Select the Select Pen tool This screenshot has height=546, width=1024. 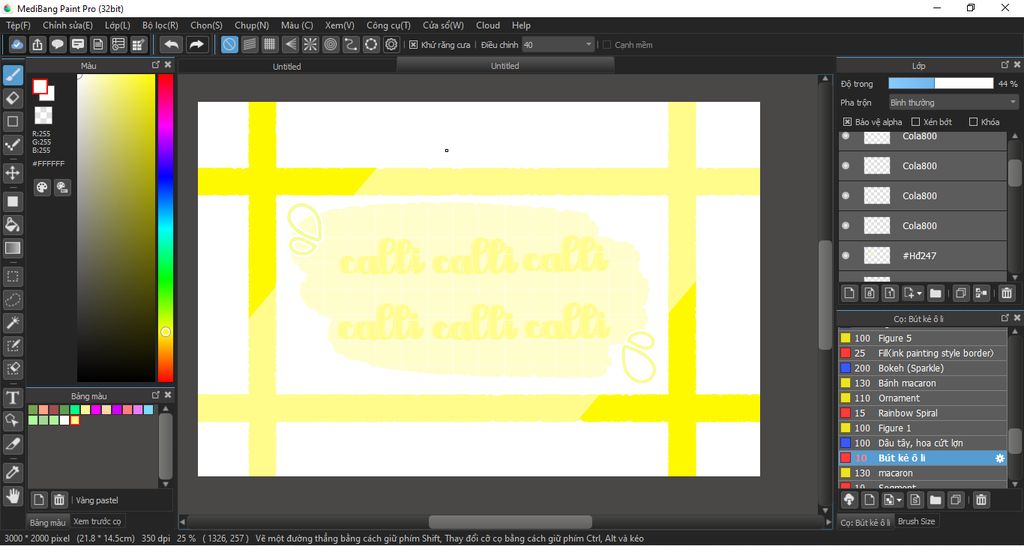point(13,346)
